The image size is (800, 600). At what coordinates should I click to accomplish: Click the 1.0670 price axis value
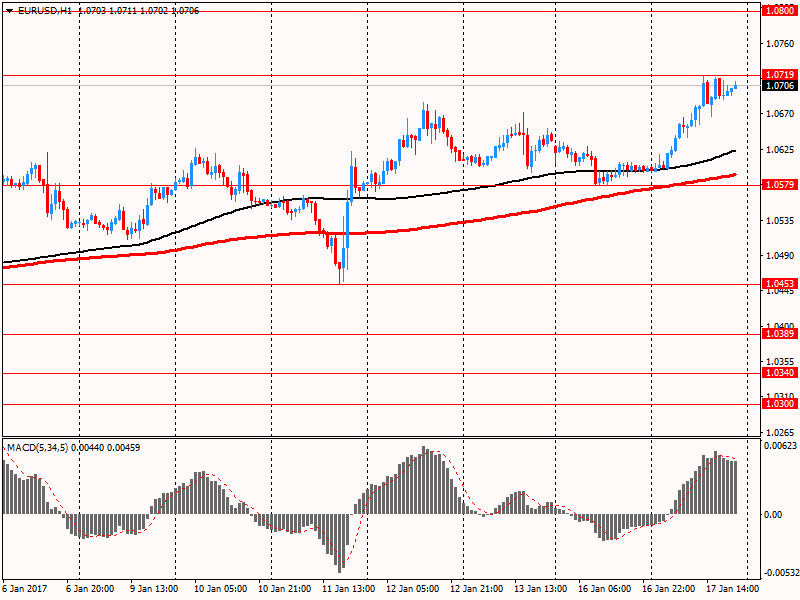[779, 114]
